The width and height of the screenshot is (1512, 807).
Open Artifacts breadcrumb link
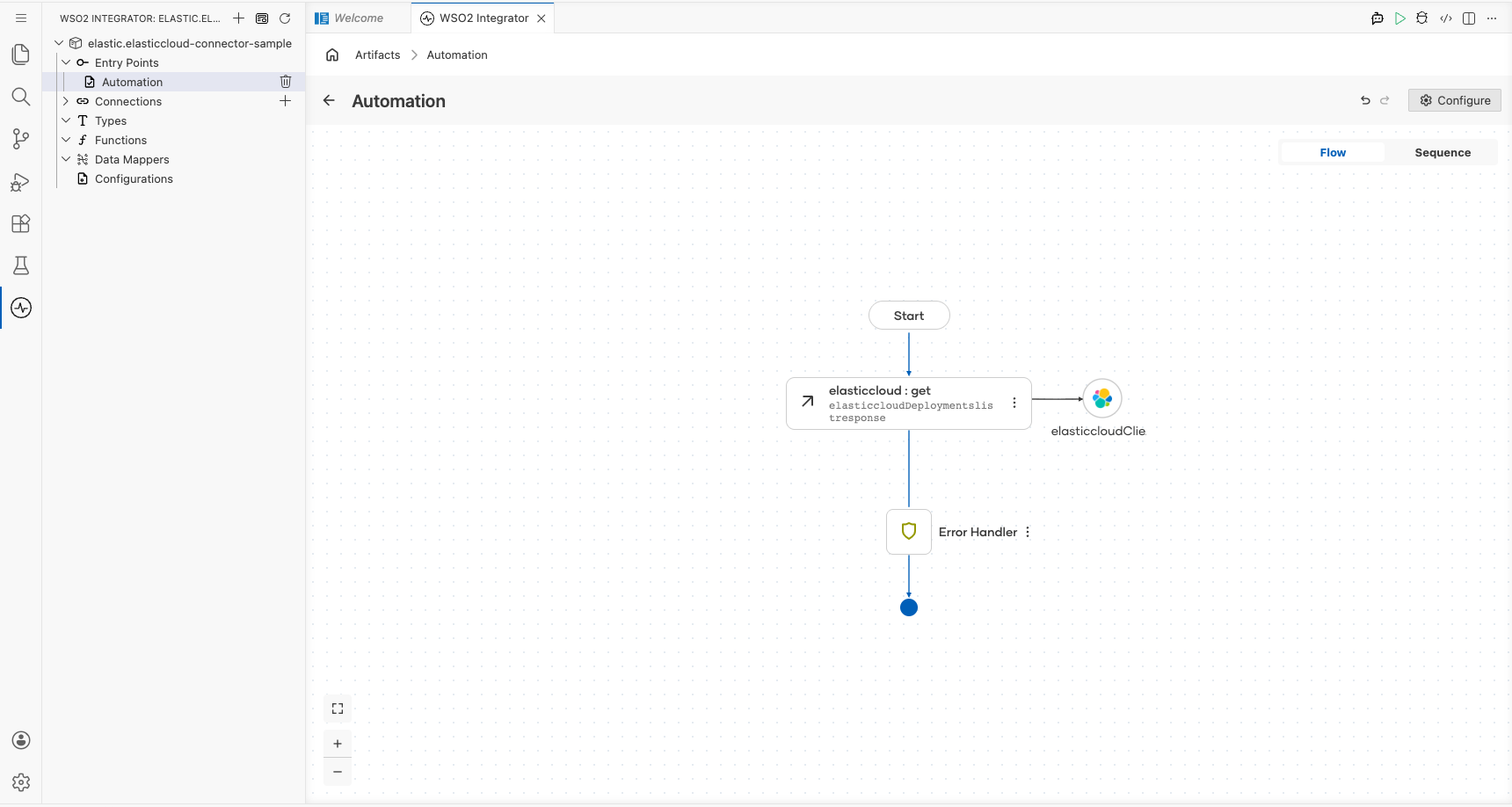378,55
